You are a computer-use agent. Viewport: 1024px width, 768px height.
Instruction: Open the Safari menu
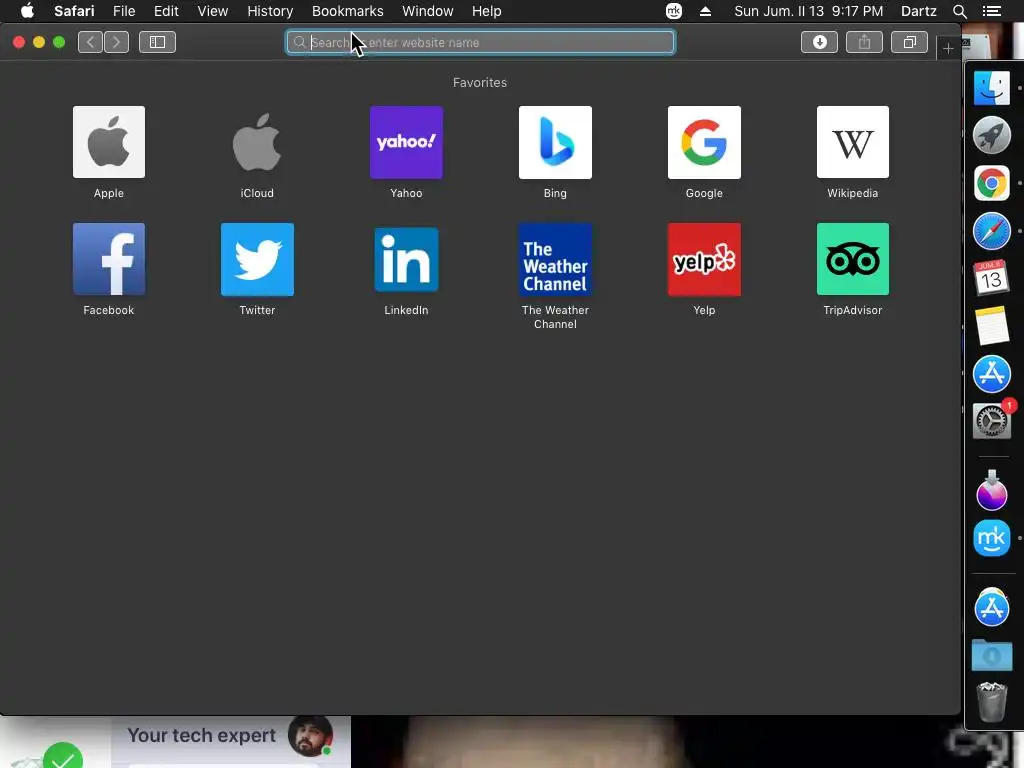74,11
